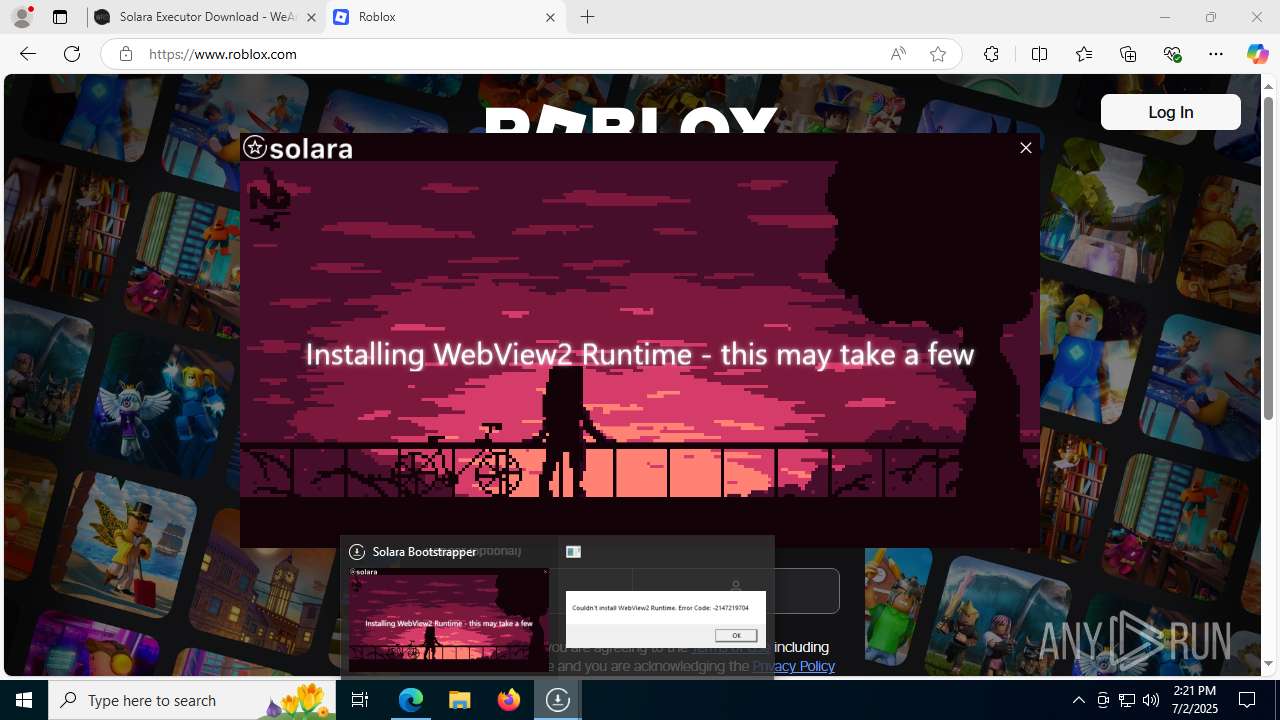Open the Favorites list icon

coord(1084,54)
